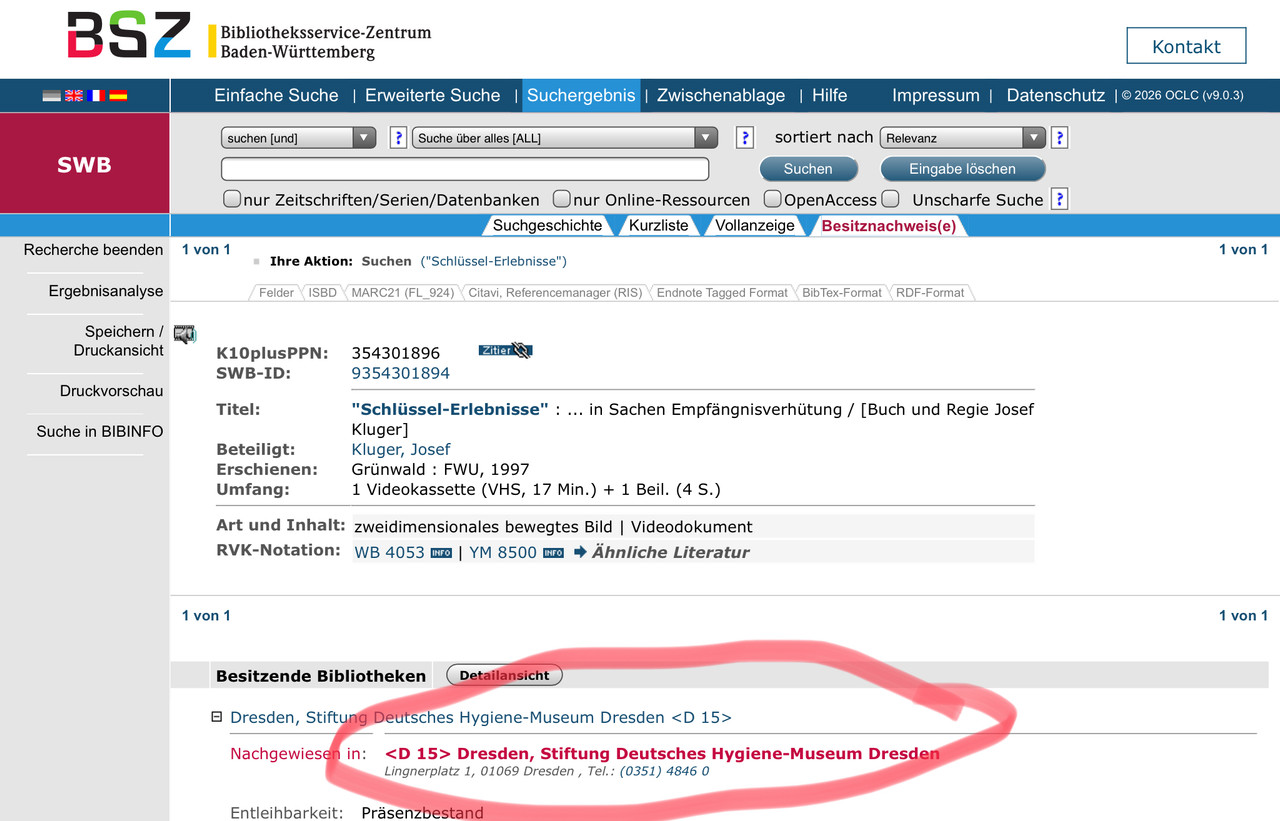1280x821 pixels.
Task: Click the Detailansicht button
Action: pyautogui.click(x=504, y=675)
